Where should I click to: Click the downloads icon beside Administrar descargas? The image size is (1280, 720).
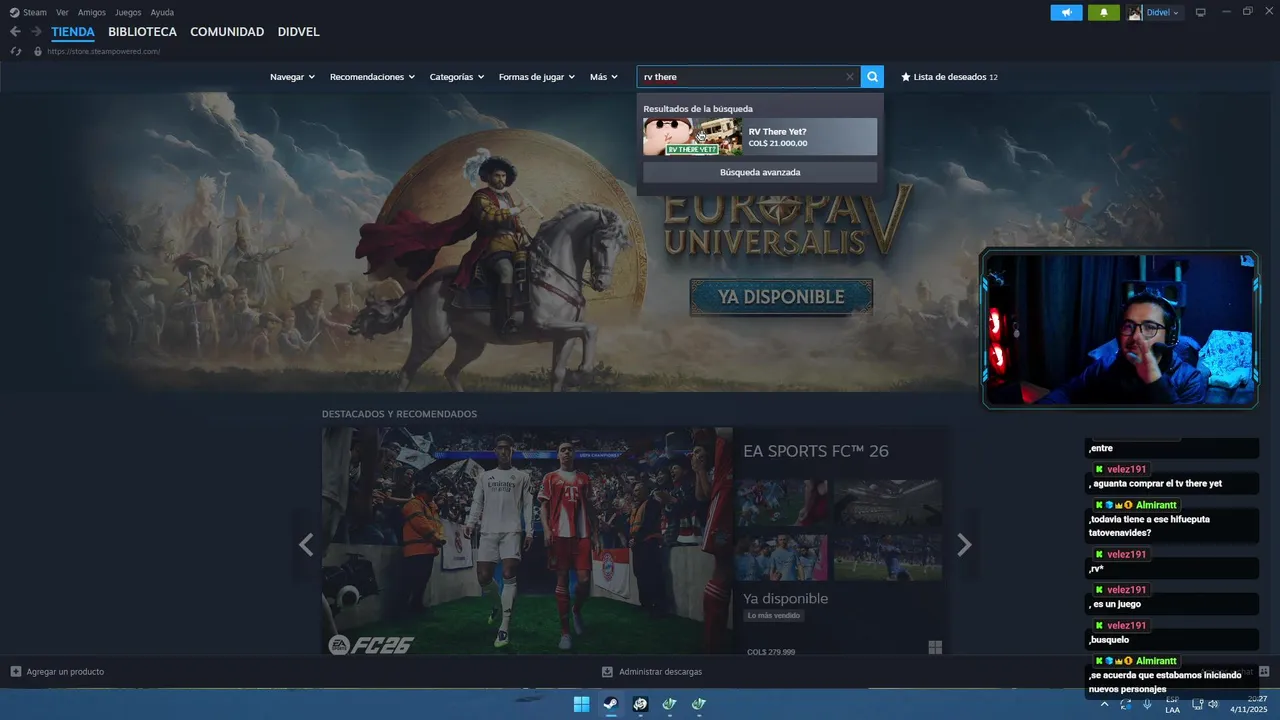(607, 672)
